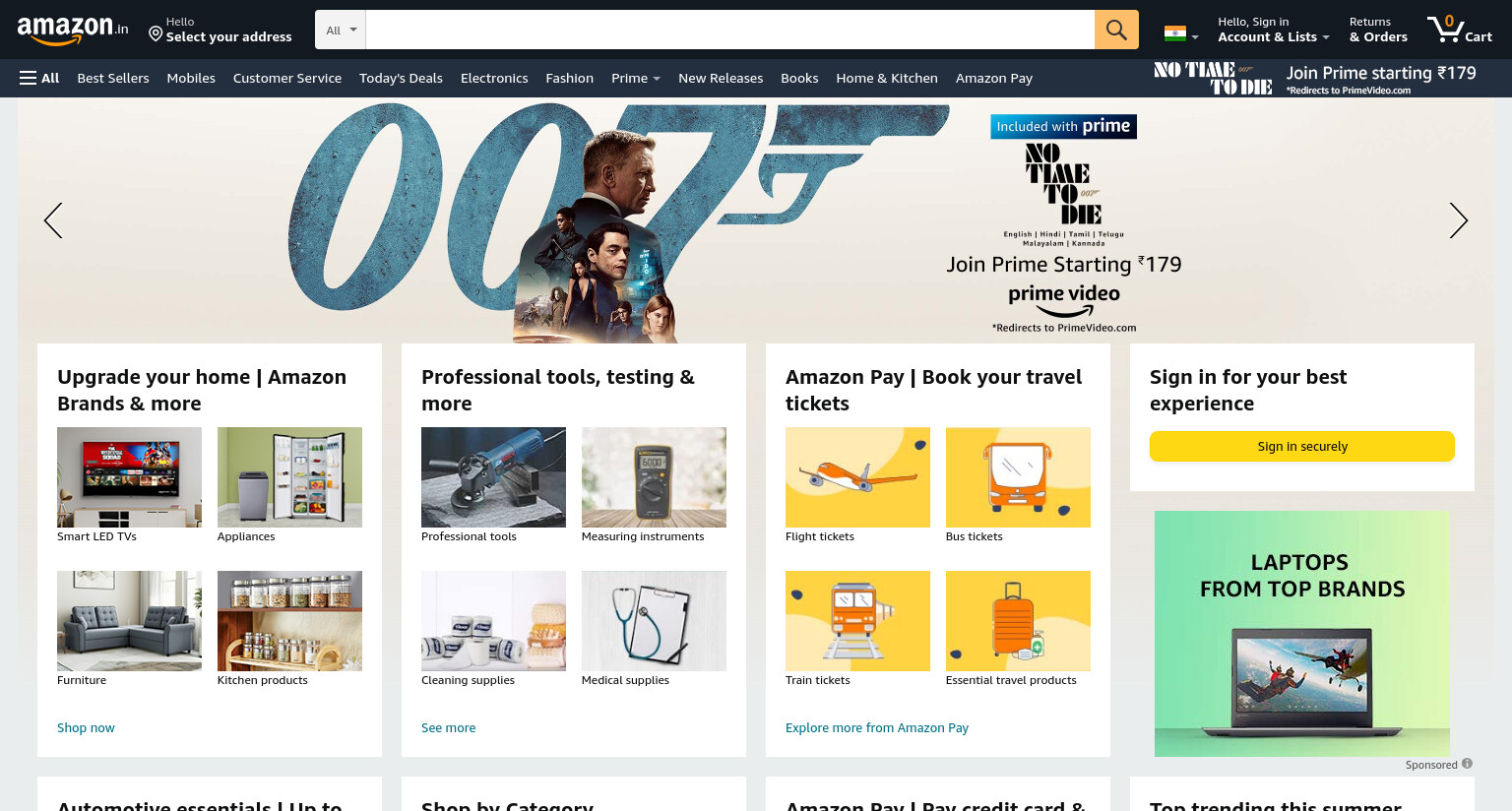
Task: Open the All hamburger menu
Action: [x=39, y=78]
